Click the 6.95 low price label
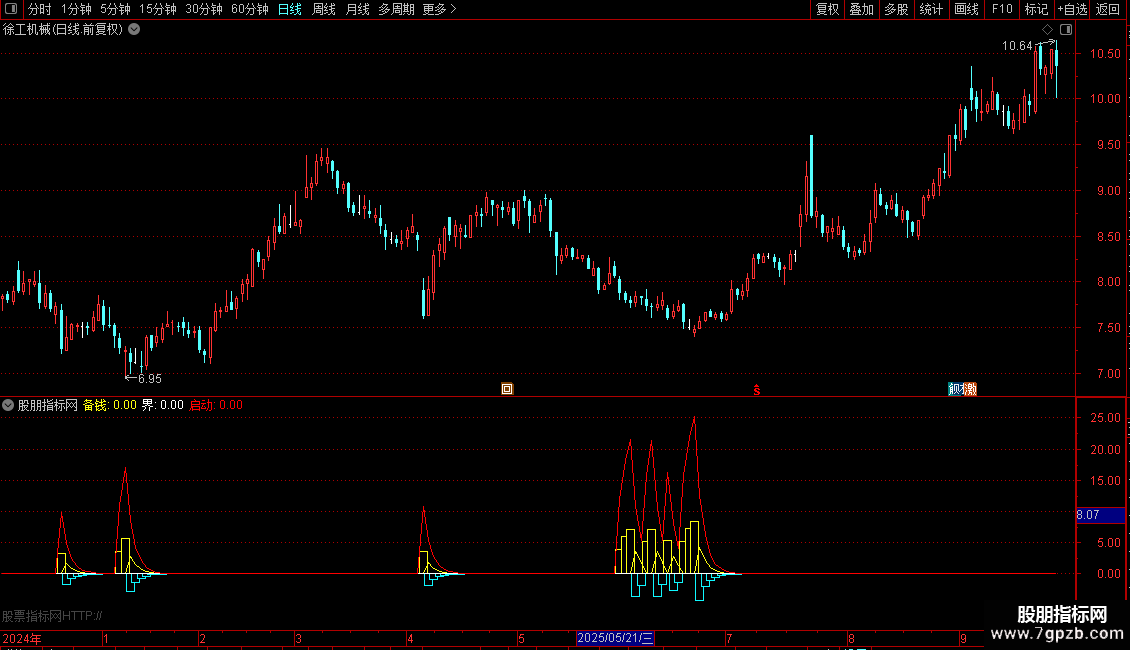 [x=150, y=379]
